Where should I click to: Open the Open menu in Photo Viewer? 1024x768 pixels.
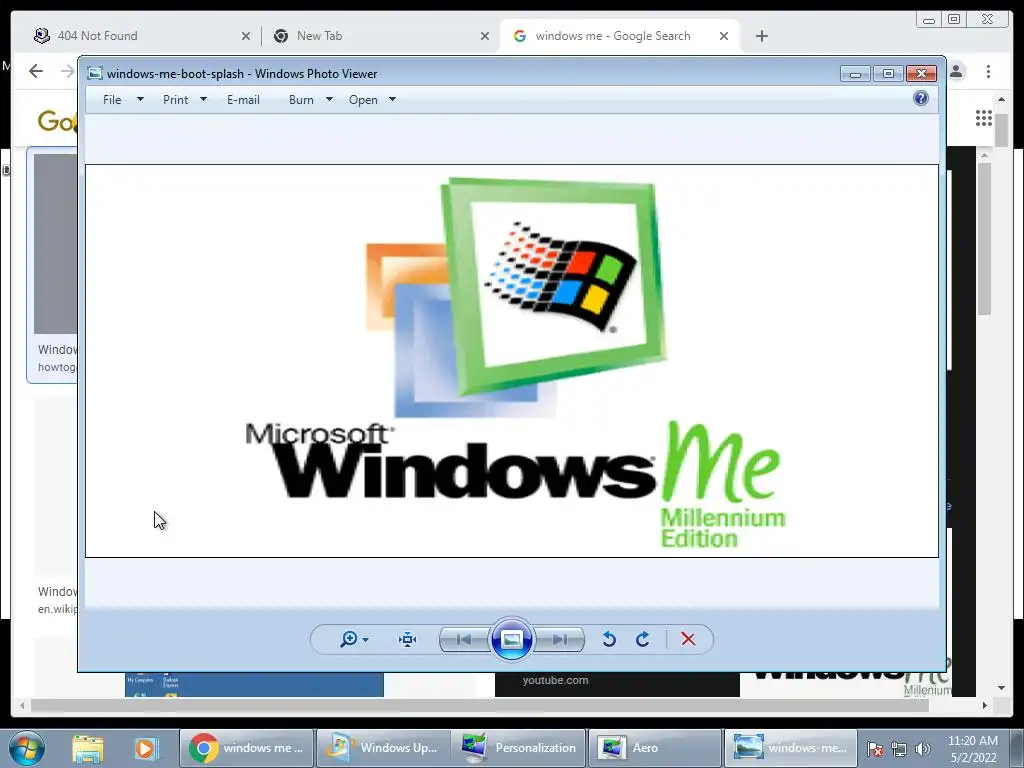click(x=363, y=100)
